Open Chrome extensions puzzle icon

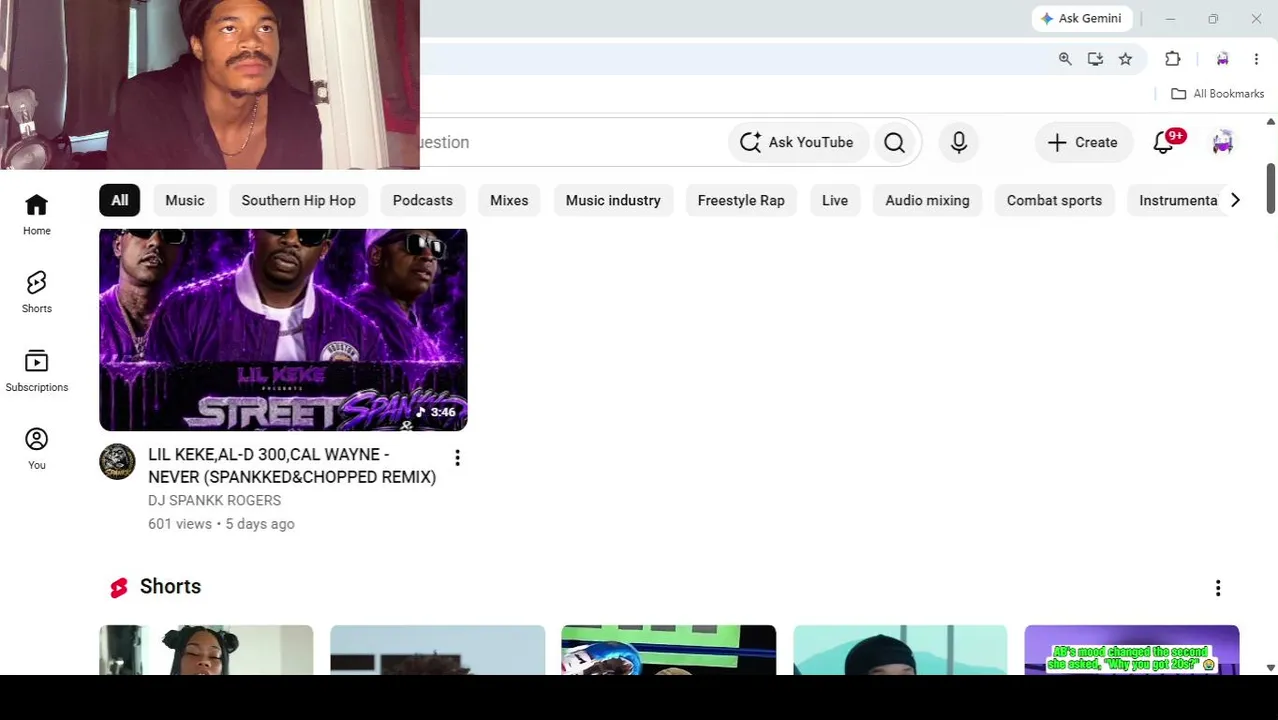[x=1172, y=59]
